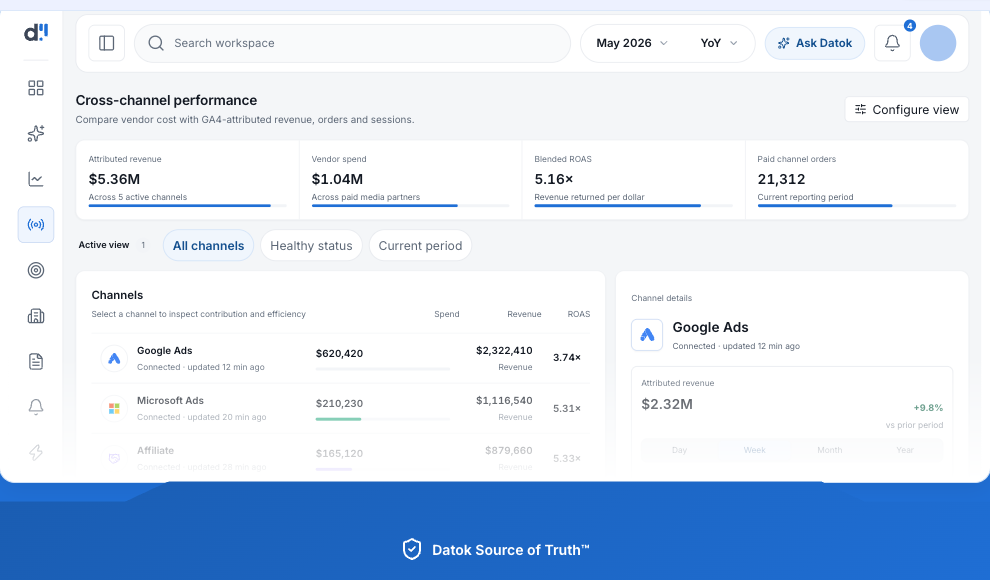990x580 pixels.
Task: Click the Spend column header
Action: [x=446, y=314]
